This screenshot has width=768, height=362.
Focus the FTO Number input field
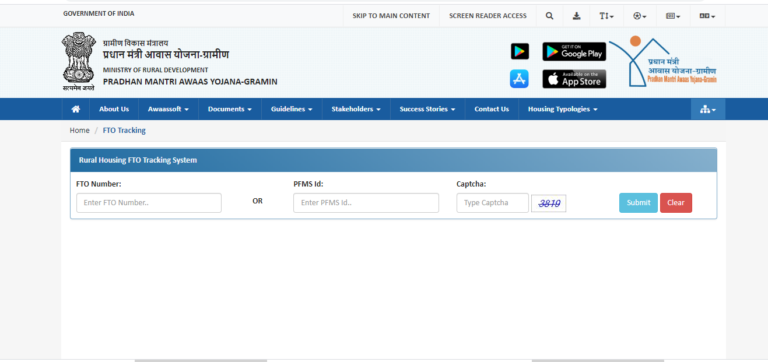[149, 203]
